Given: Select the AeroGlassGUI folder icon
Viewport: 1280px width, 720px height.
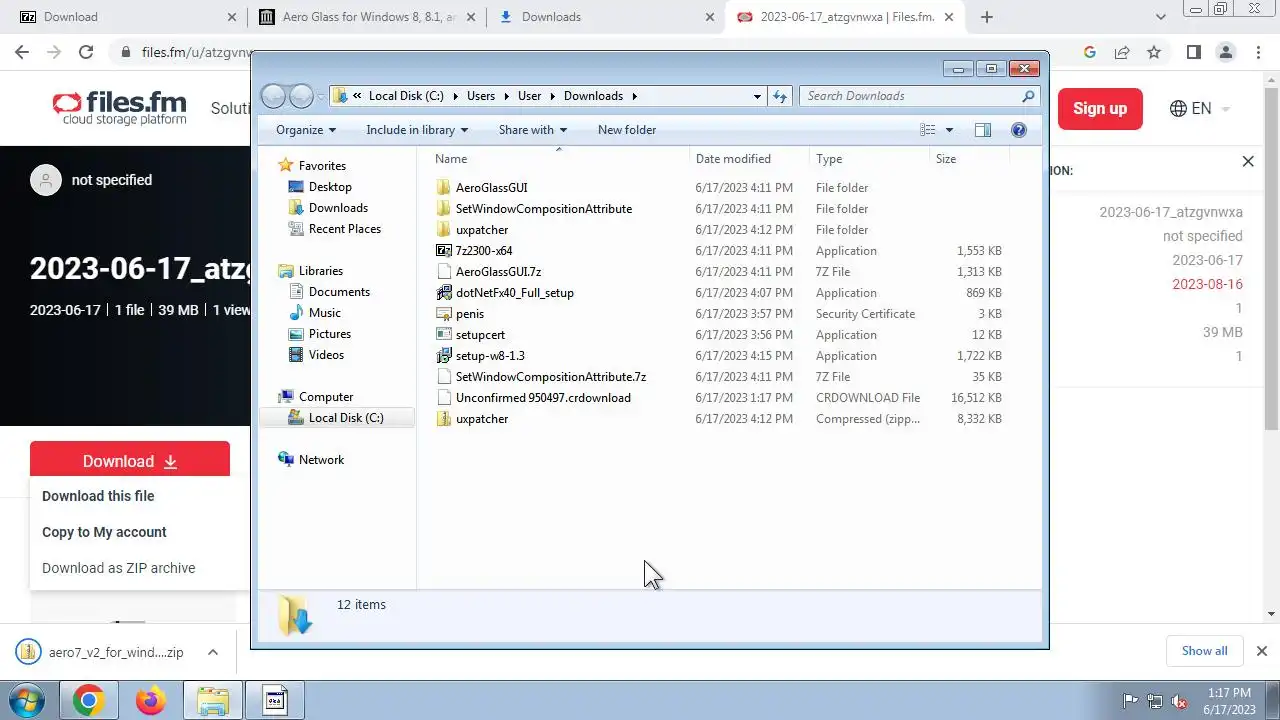Looking at the screenshot, I should 444,188.
